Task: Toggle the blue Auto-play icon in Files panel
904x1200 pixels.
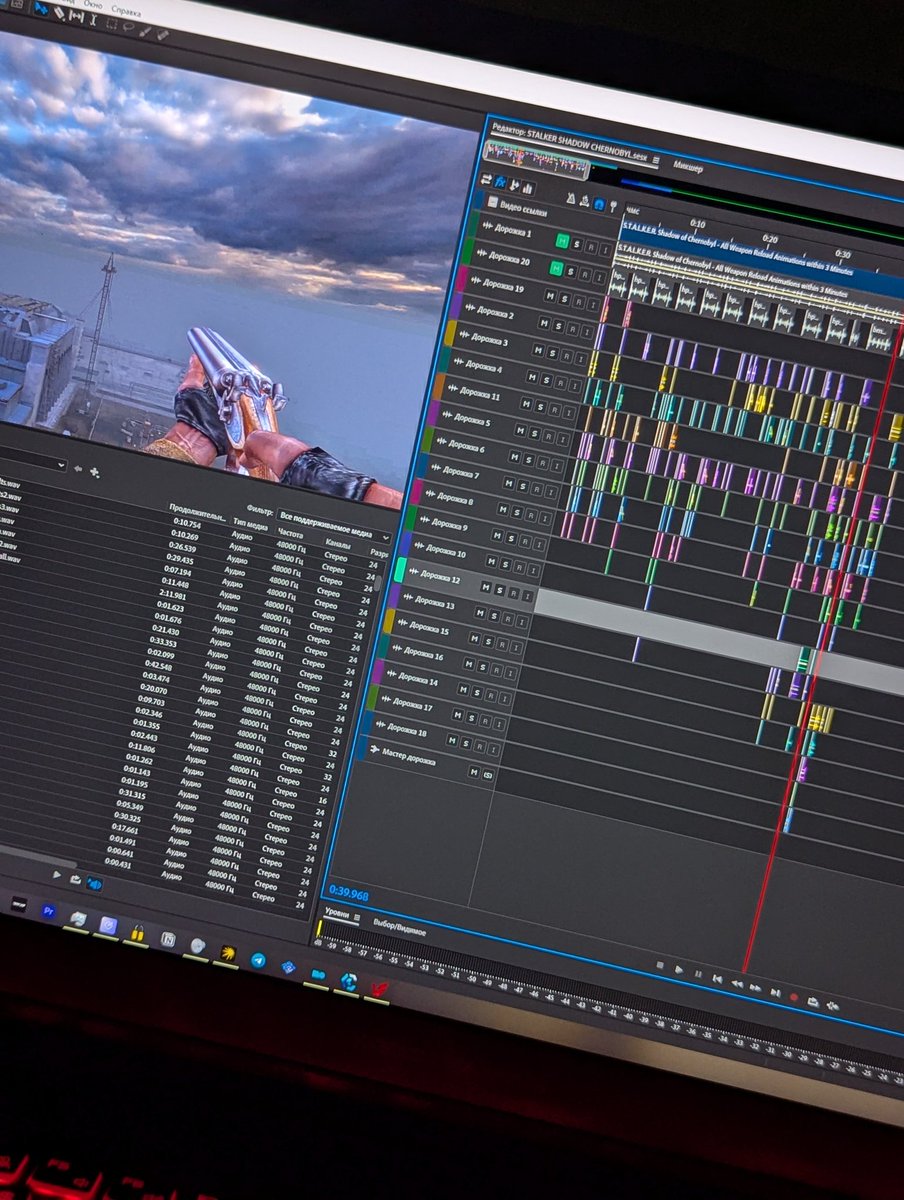Action: pyautogui.click(x=94, y=883)
